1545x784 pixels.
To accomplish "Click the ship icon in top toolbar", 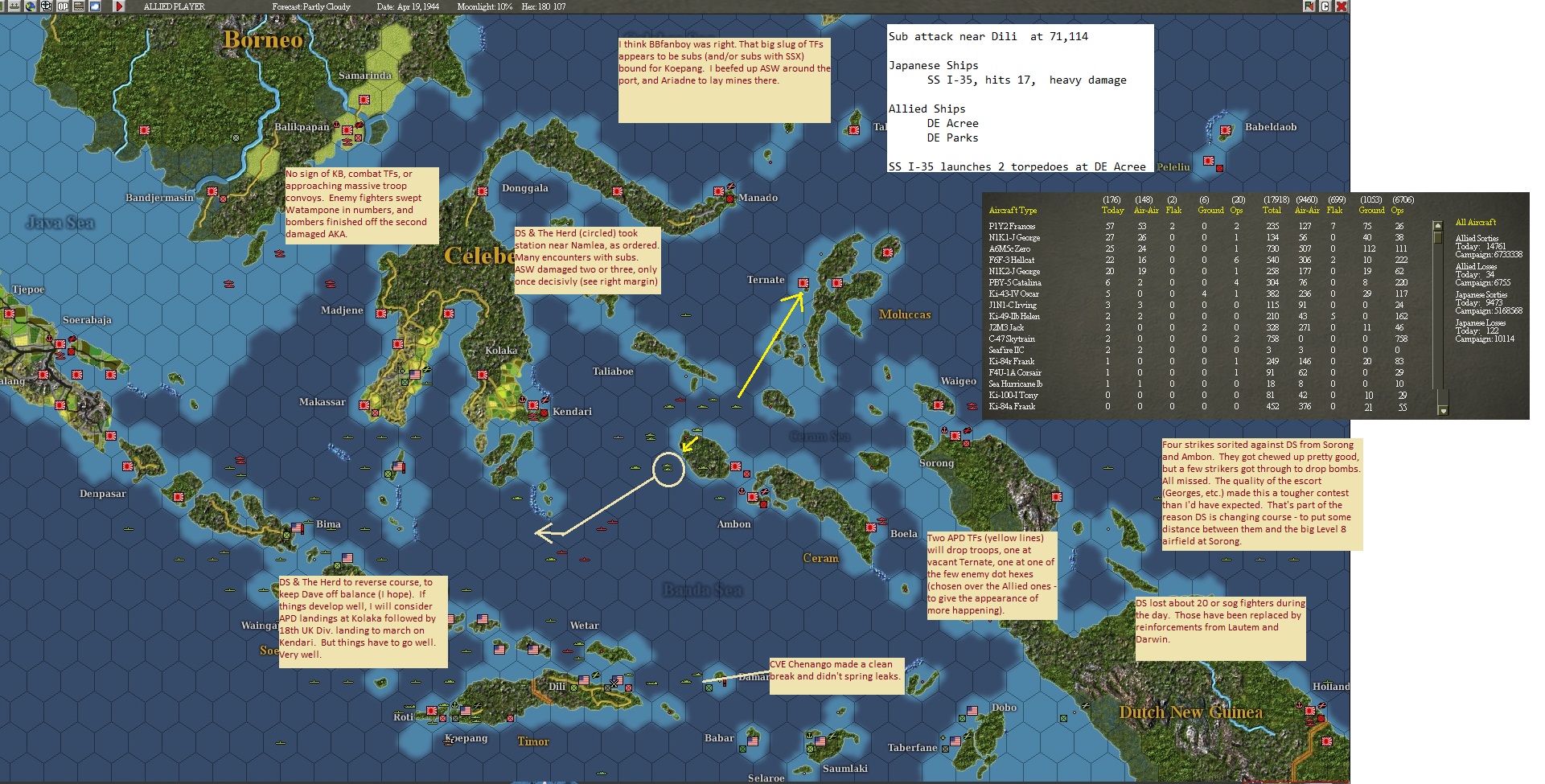I will (x=14, y=6).
